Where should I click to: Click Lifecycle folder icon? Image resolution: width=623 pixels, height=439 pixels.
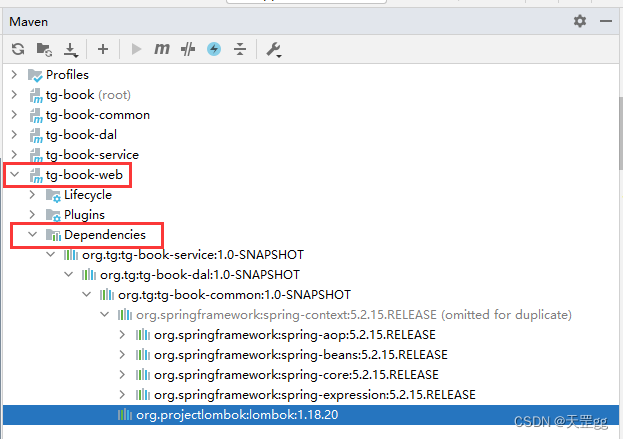pyautogui.click(x=53, y=195)
